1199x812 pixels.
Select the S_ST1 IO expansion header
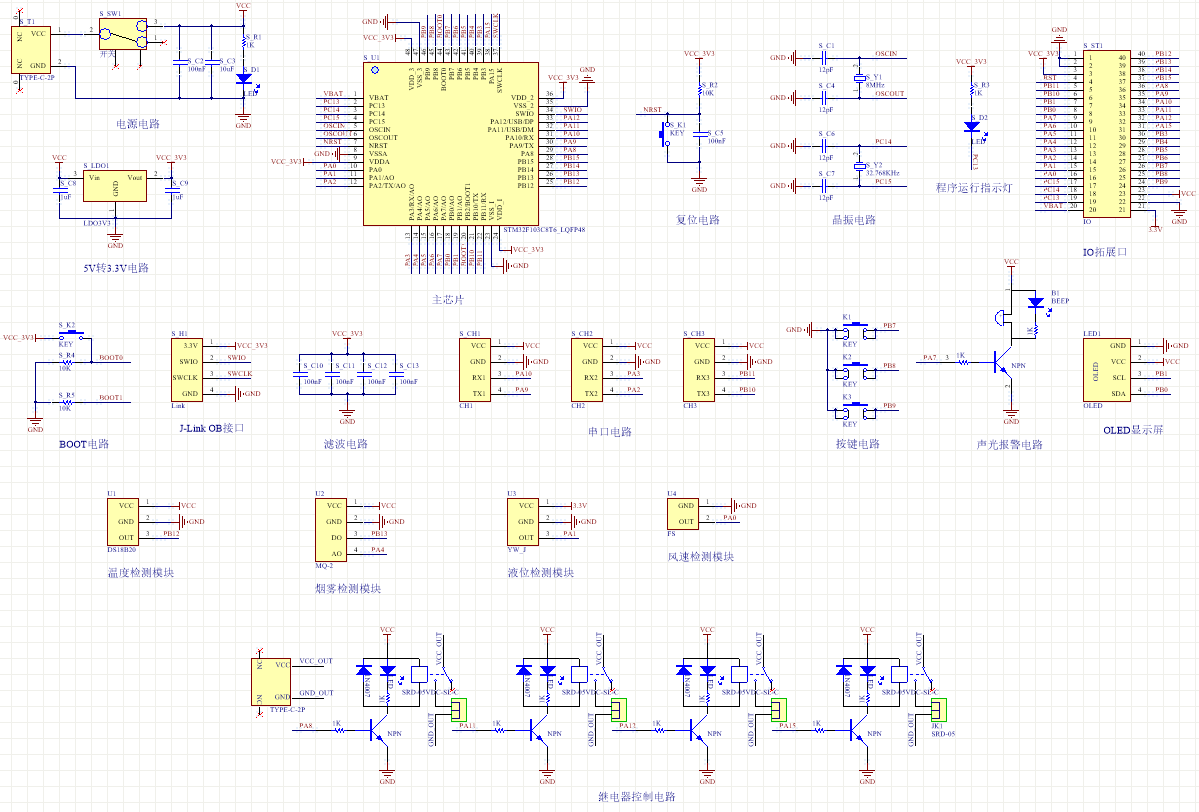1106,135
